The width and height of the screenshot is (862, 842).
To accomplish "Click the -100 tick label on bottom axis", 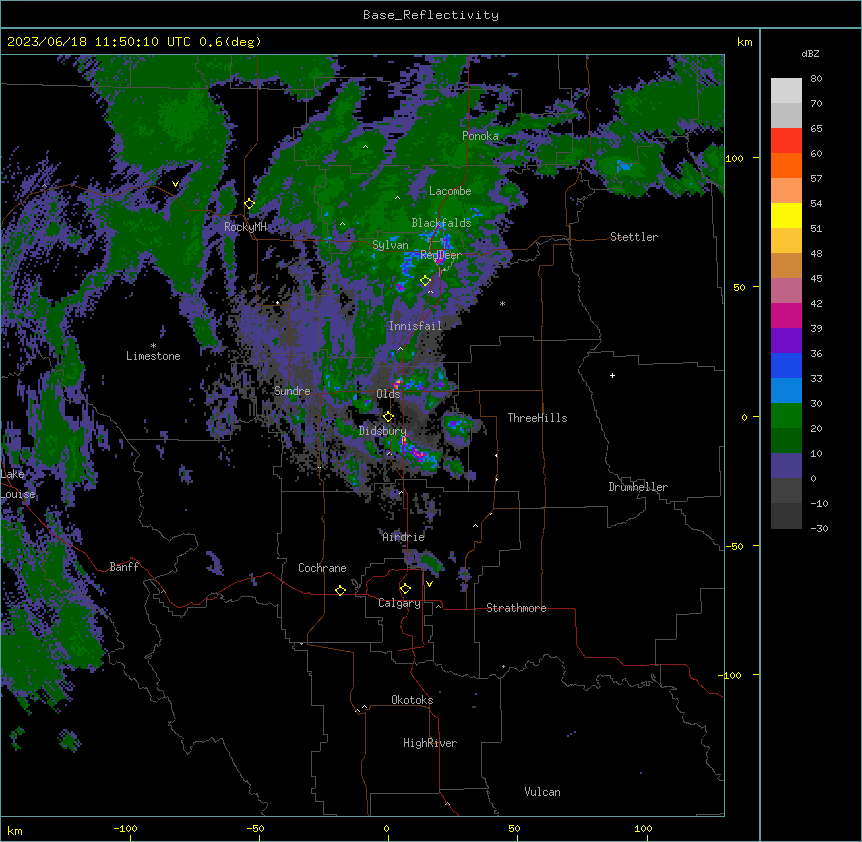I will click(126, 828).
